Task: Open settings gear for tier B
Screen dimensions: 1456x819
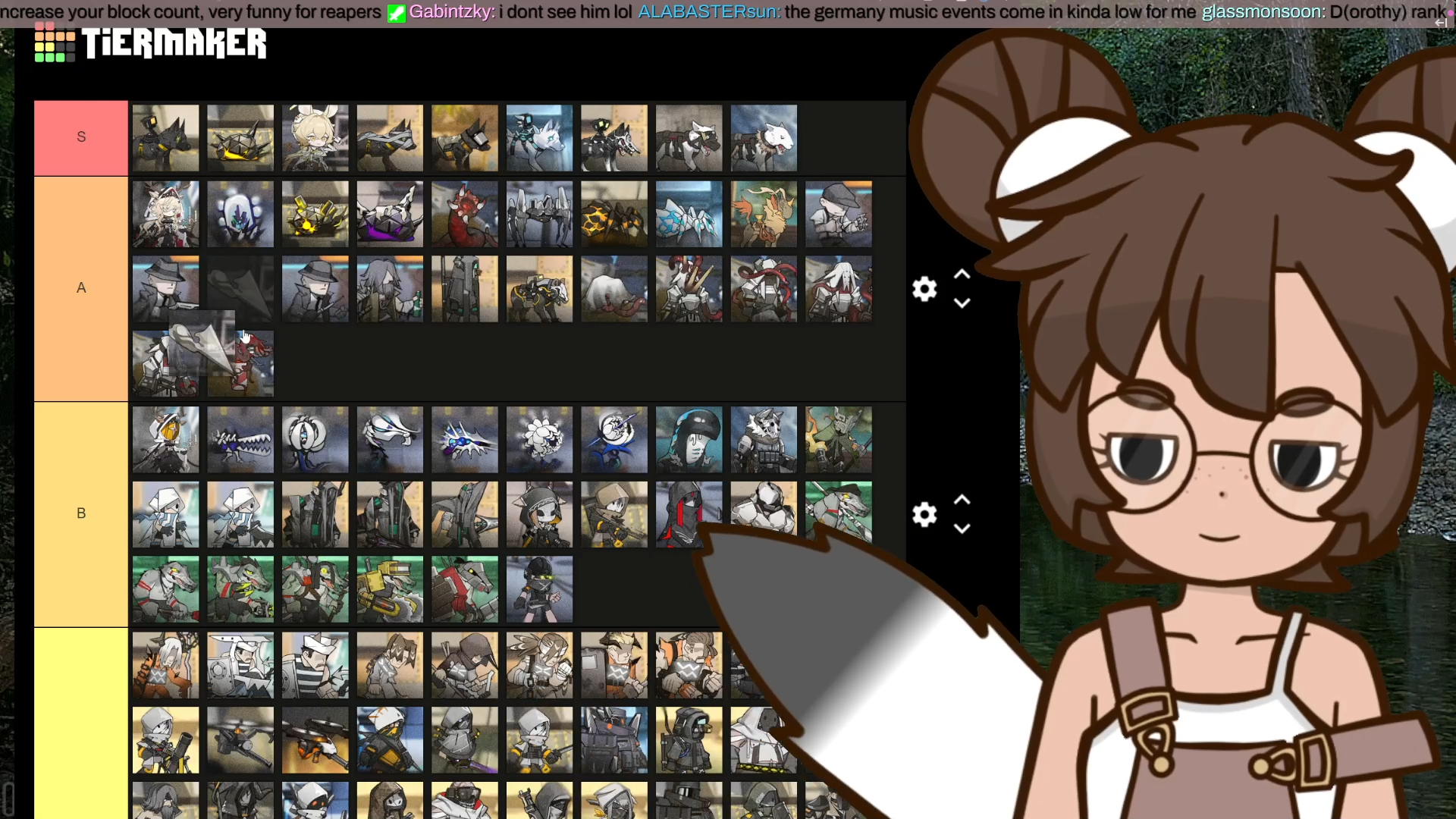Action: pos(924,515)
